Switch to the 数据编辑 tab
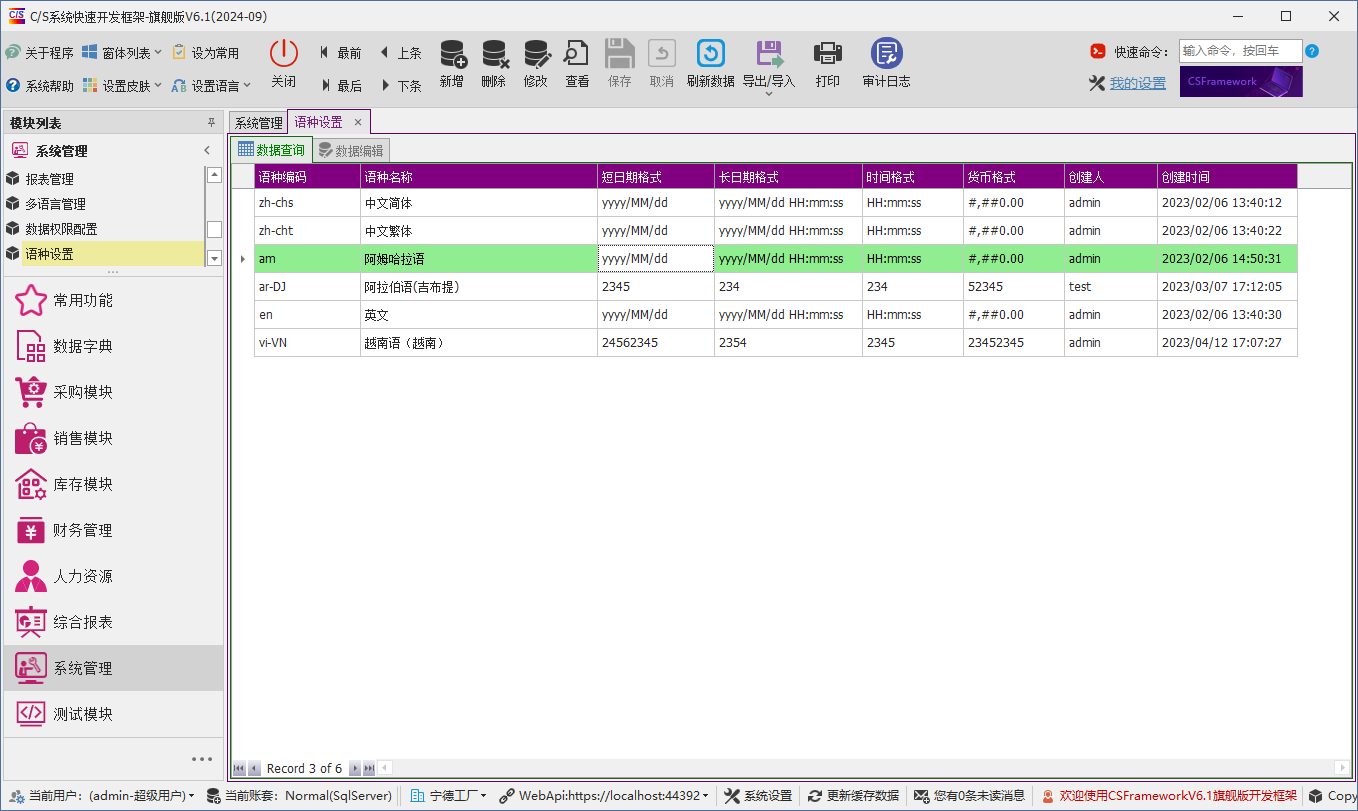 coord(351,151)
